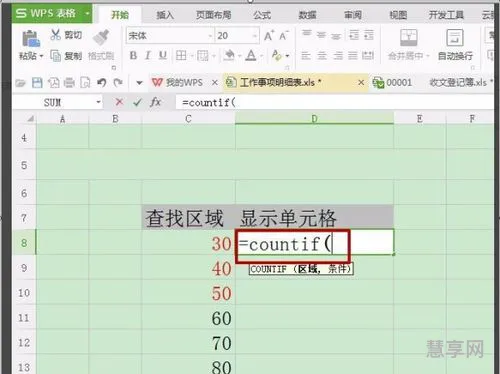Confirm formula with green checkmark
The height and width of the screenshot is (374, 500).
point(137,103)
